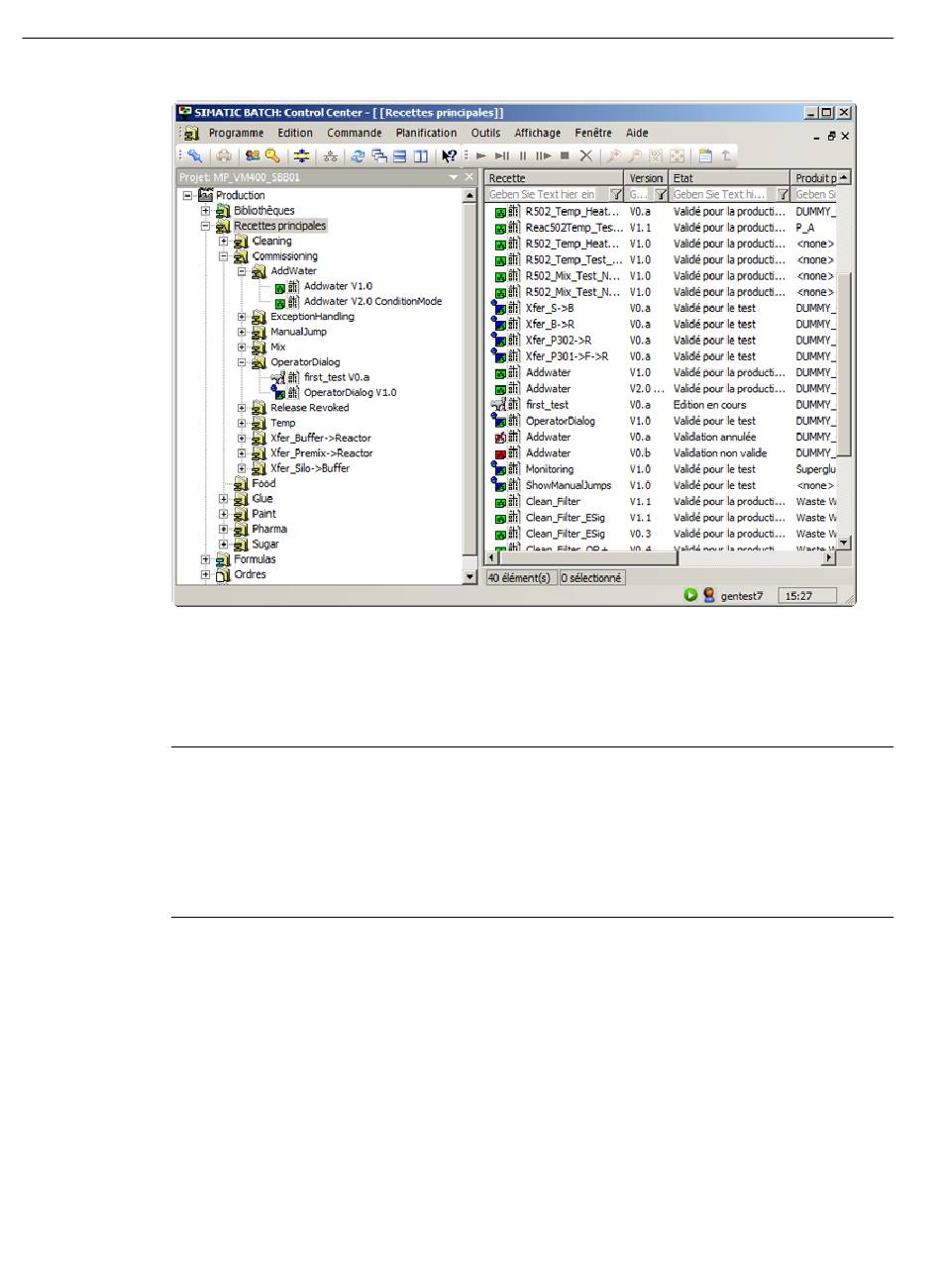Click the stop square control in toolbar

[x=565, y=155]
